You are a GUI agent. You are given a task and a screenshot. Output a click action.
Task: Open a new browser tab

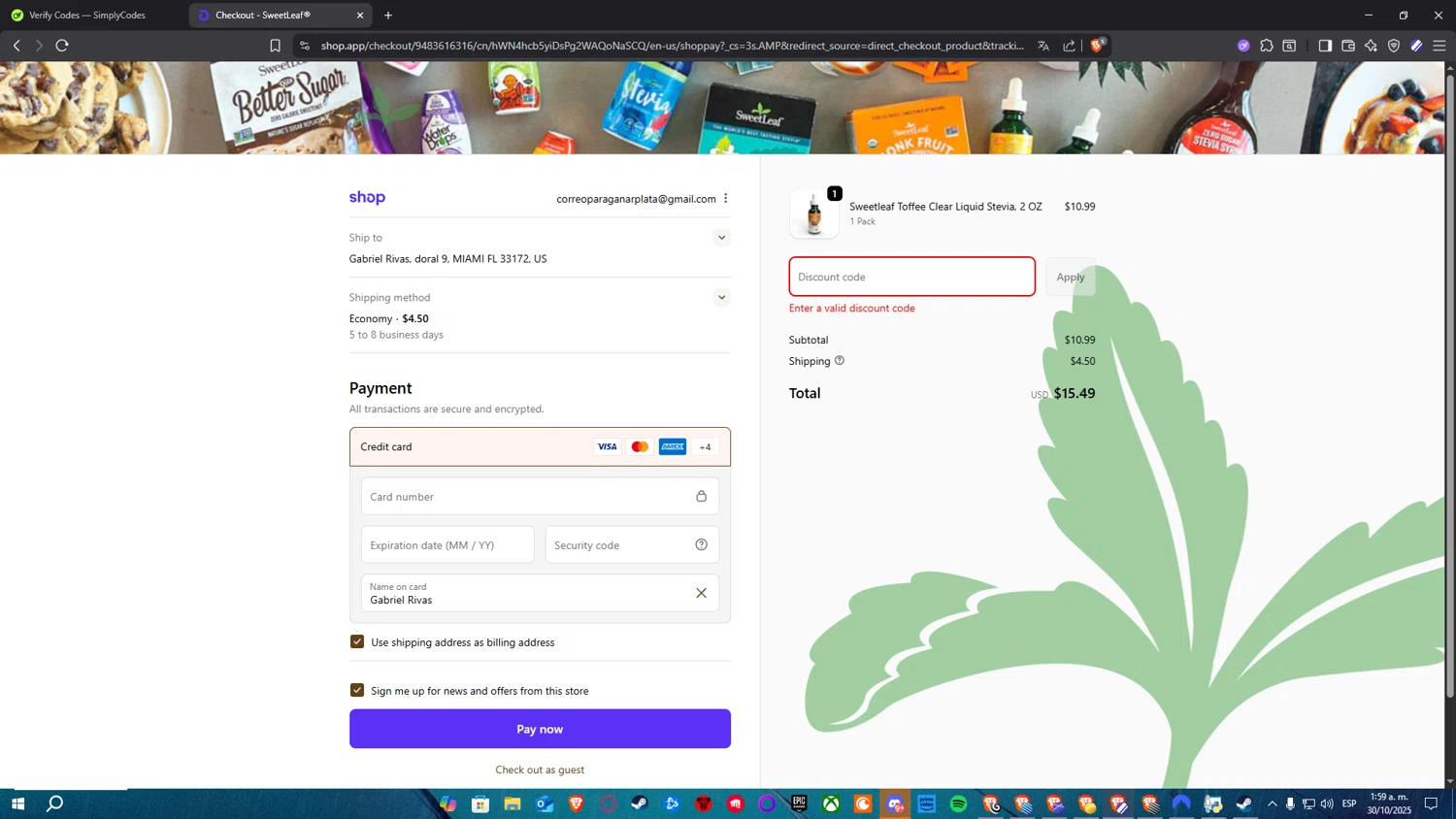(388, 16)
